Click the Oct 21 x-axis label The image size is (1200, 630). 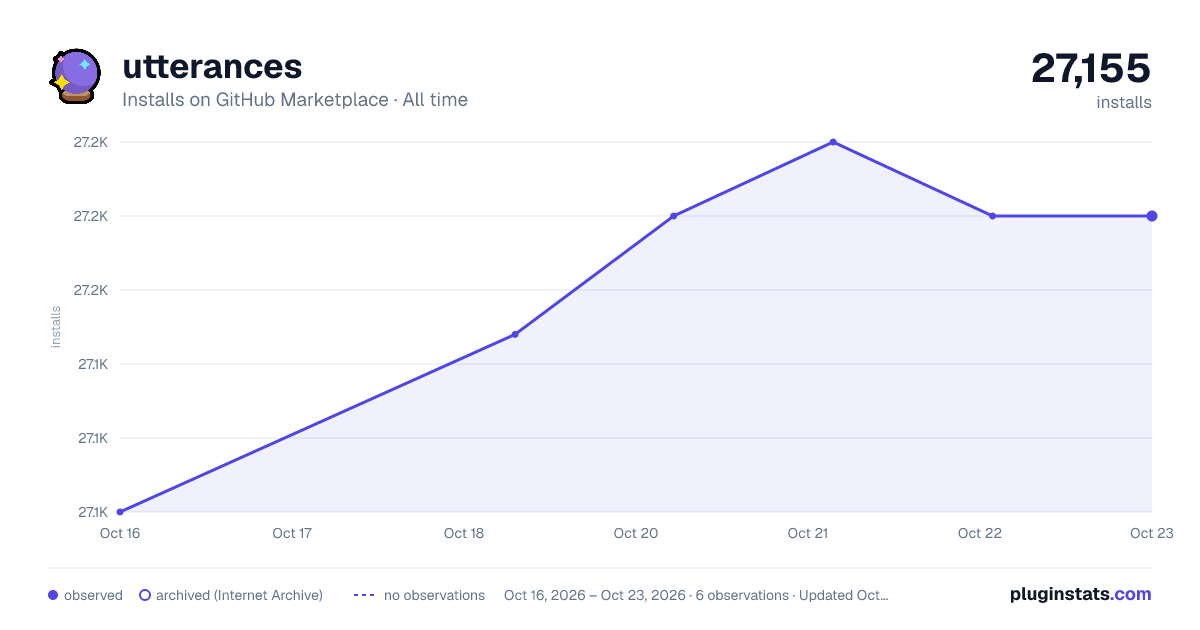click(x=808, y=533)
